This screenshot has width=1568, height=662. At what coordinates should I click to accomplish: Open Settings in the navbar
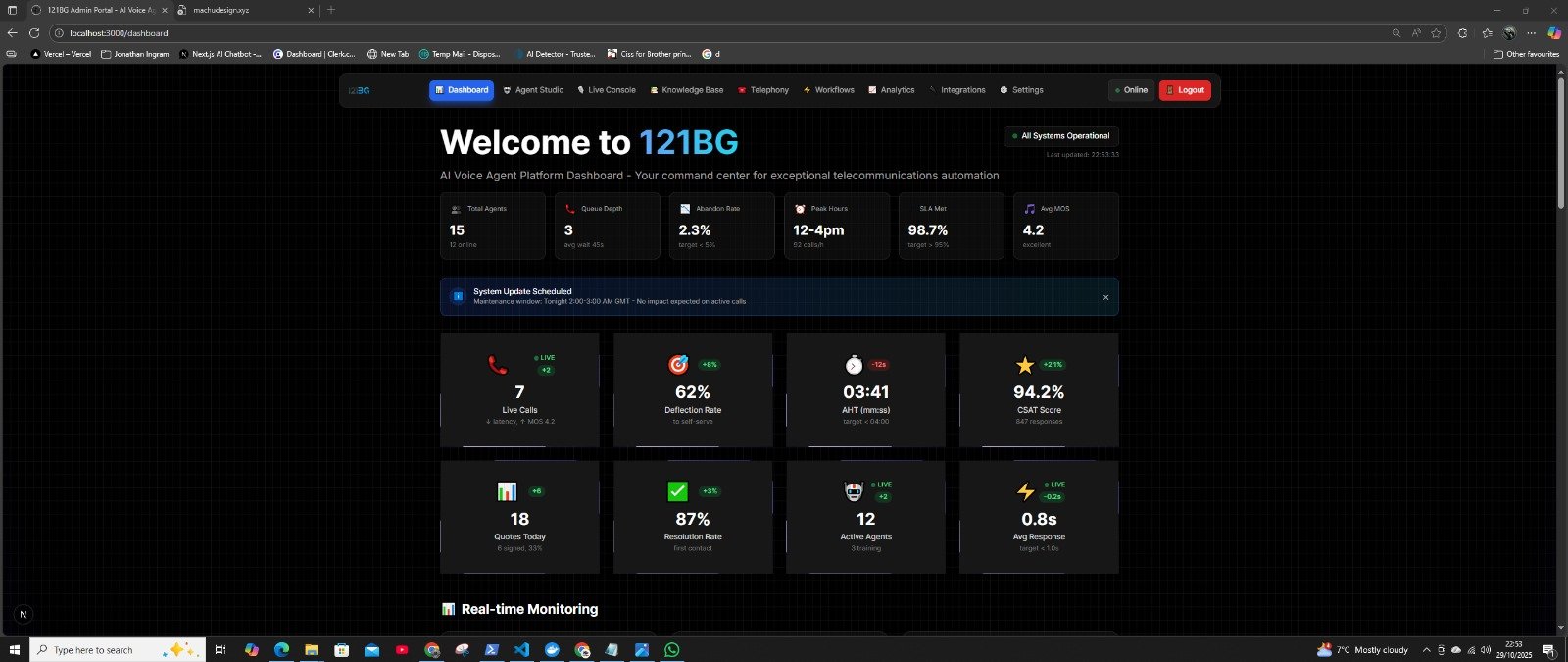[x=1021, y=90]
